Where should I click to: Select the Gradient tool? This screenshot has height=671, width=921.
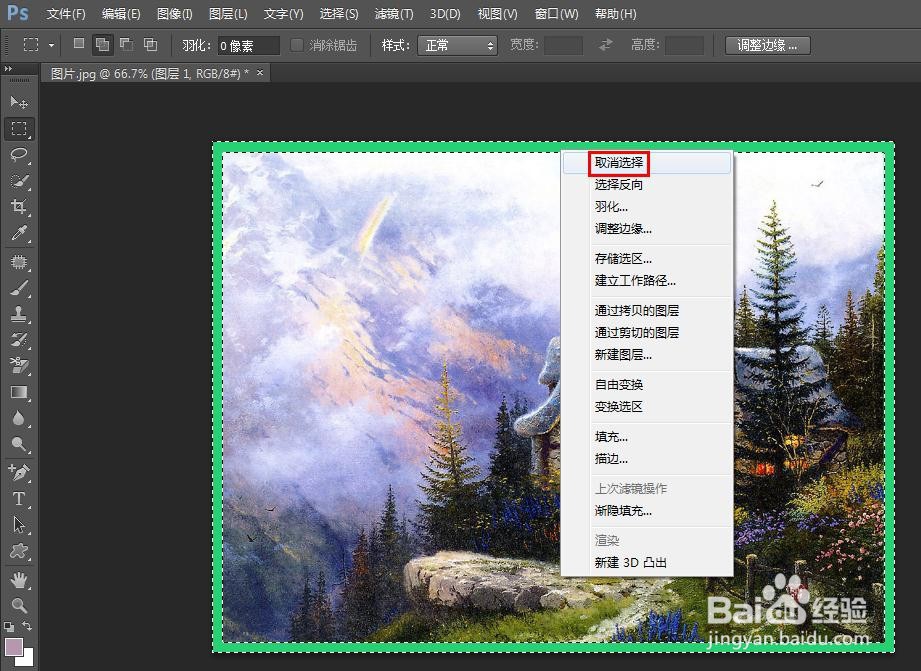(x=18, y=391)
